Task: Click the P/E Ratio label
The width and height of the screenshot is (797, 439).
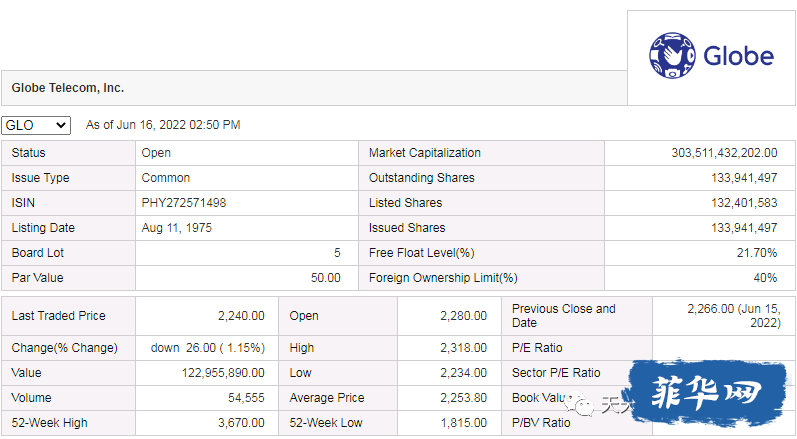Action: coord(537,348)
